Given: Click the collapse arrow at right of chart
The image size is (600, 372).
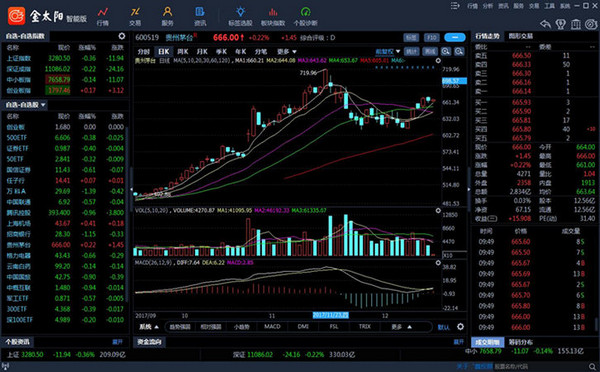Looking at the screenshot, I should tap(469, 189).
